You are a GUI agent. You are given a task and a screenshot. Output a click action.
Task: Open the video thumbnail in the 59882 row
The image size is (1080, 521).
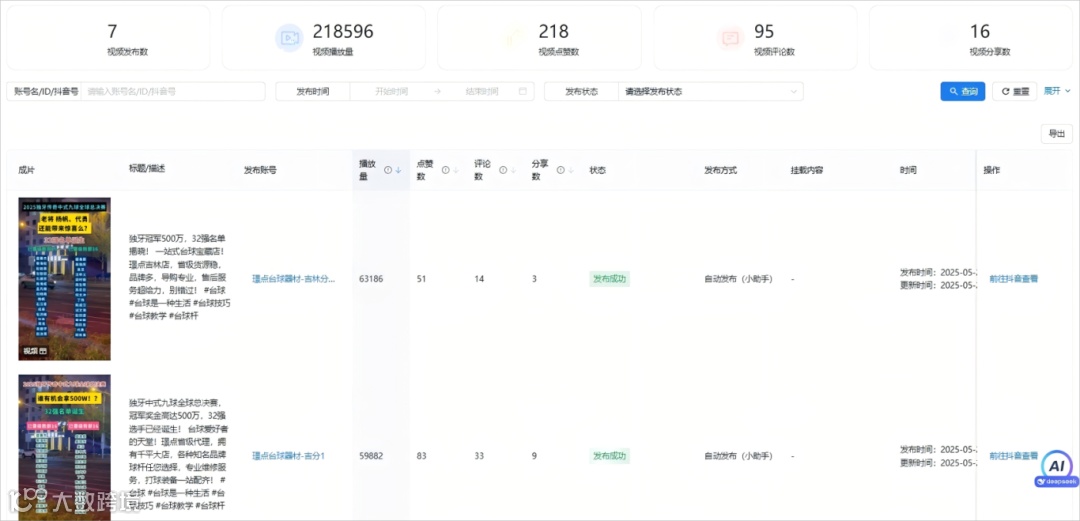point(65,447)
